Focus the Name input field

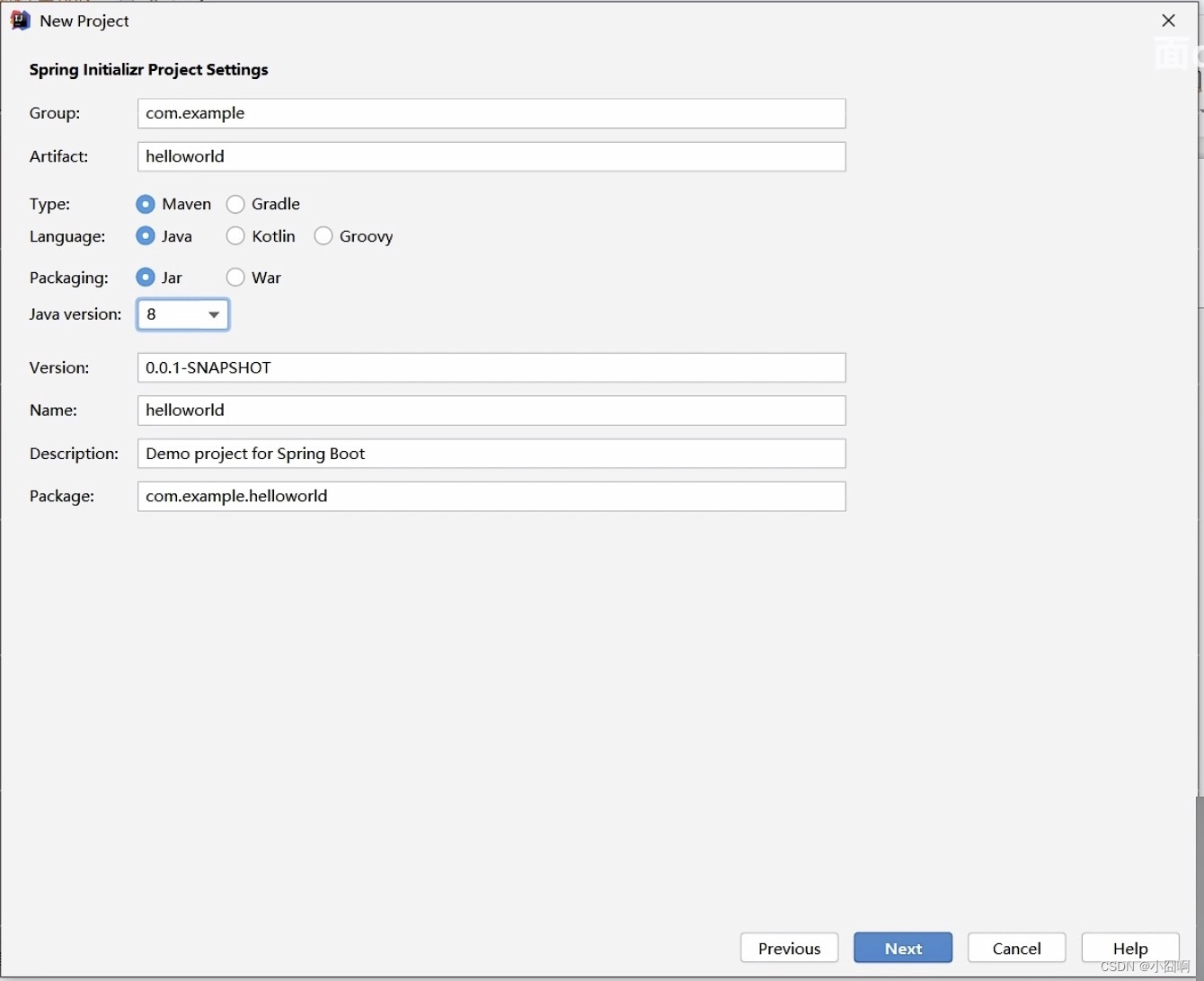coord(491,411)
